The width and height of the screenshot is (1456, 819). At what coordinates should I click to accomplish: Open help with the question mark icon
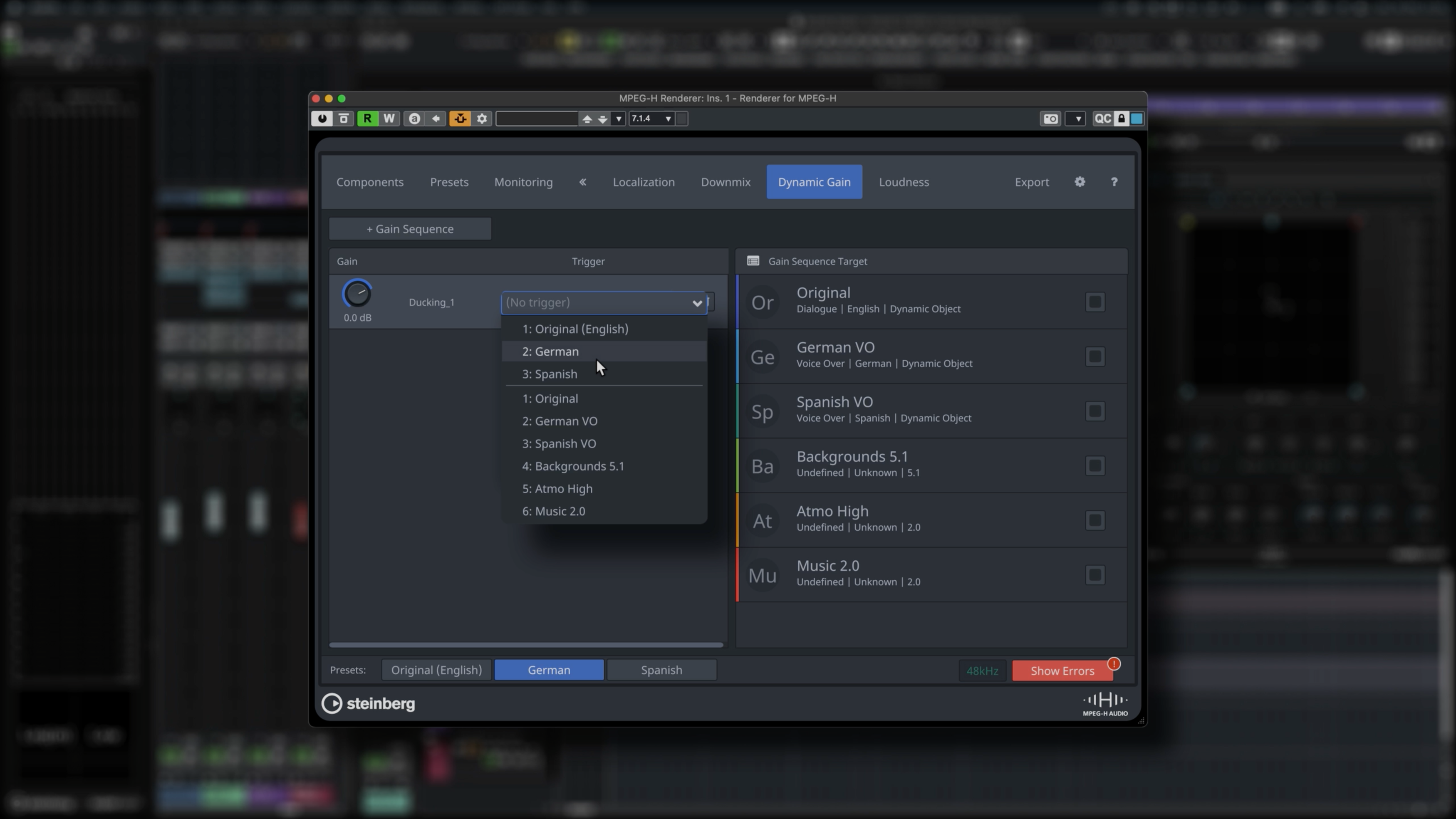pyautogui.click(x=1114, y=182)
